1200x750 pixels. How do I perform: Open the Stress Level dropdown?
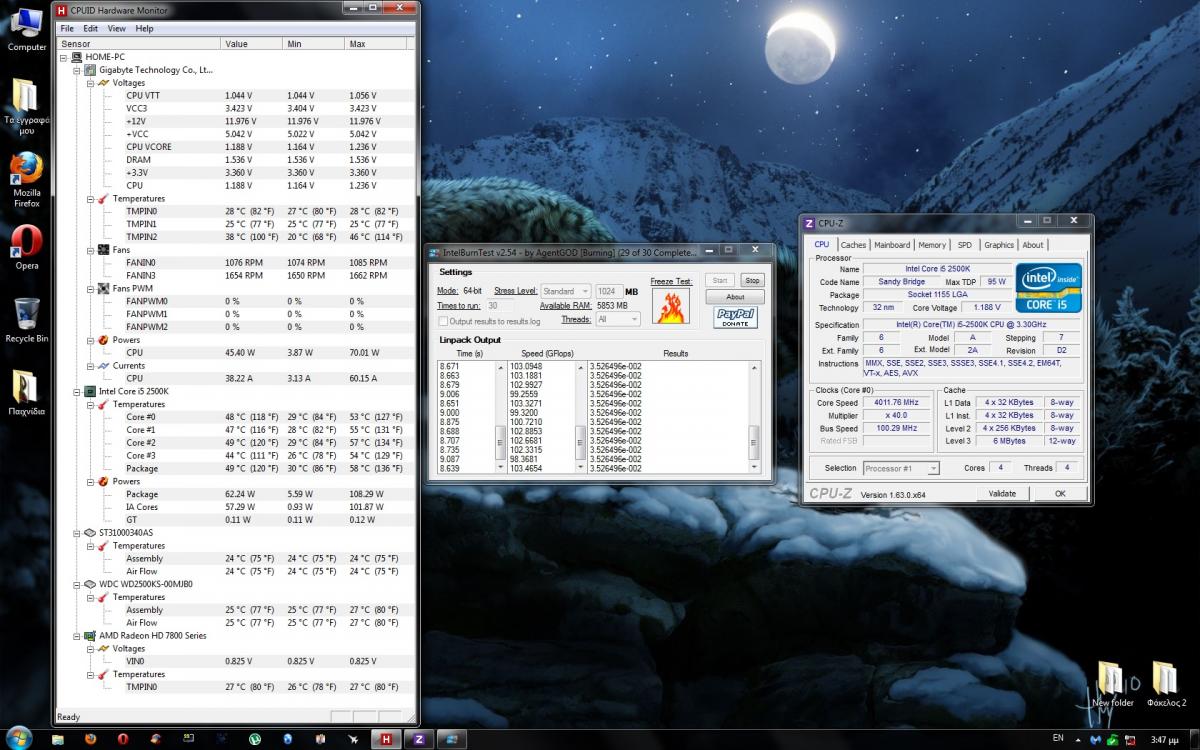tap(566, 291)
